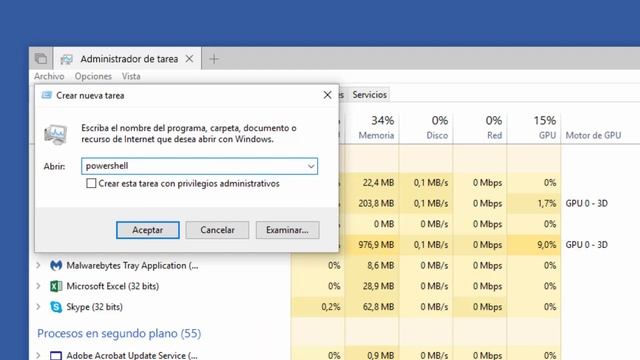The height and width of the screenshot is (360, 640).
Task: Click the GPU 0 - 3D cell beside 1,7%
Action: (x=587, y=203)
